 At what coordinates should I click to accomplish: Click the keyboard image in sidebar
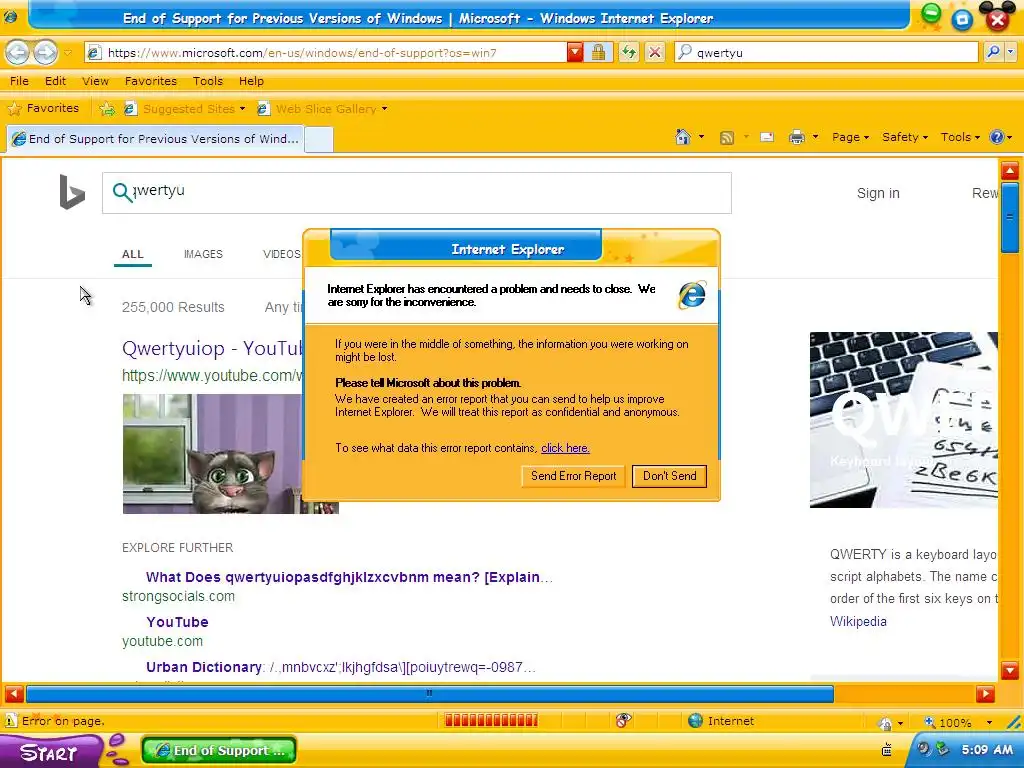coord(903,420)
